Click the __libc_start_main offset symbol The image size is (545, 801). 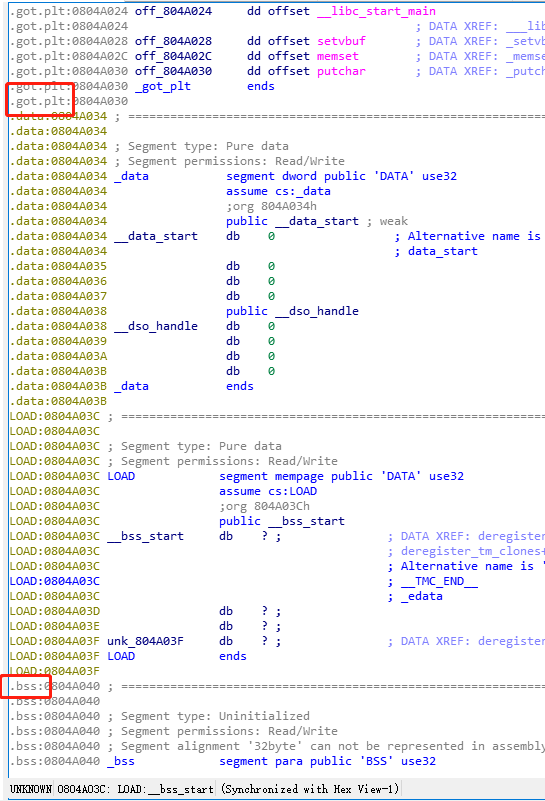pyautogui.click(x=376, y=11)
